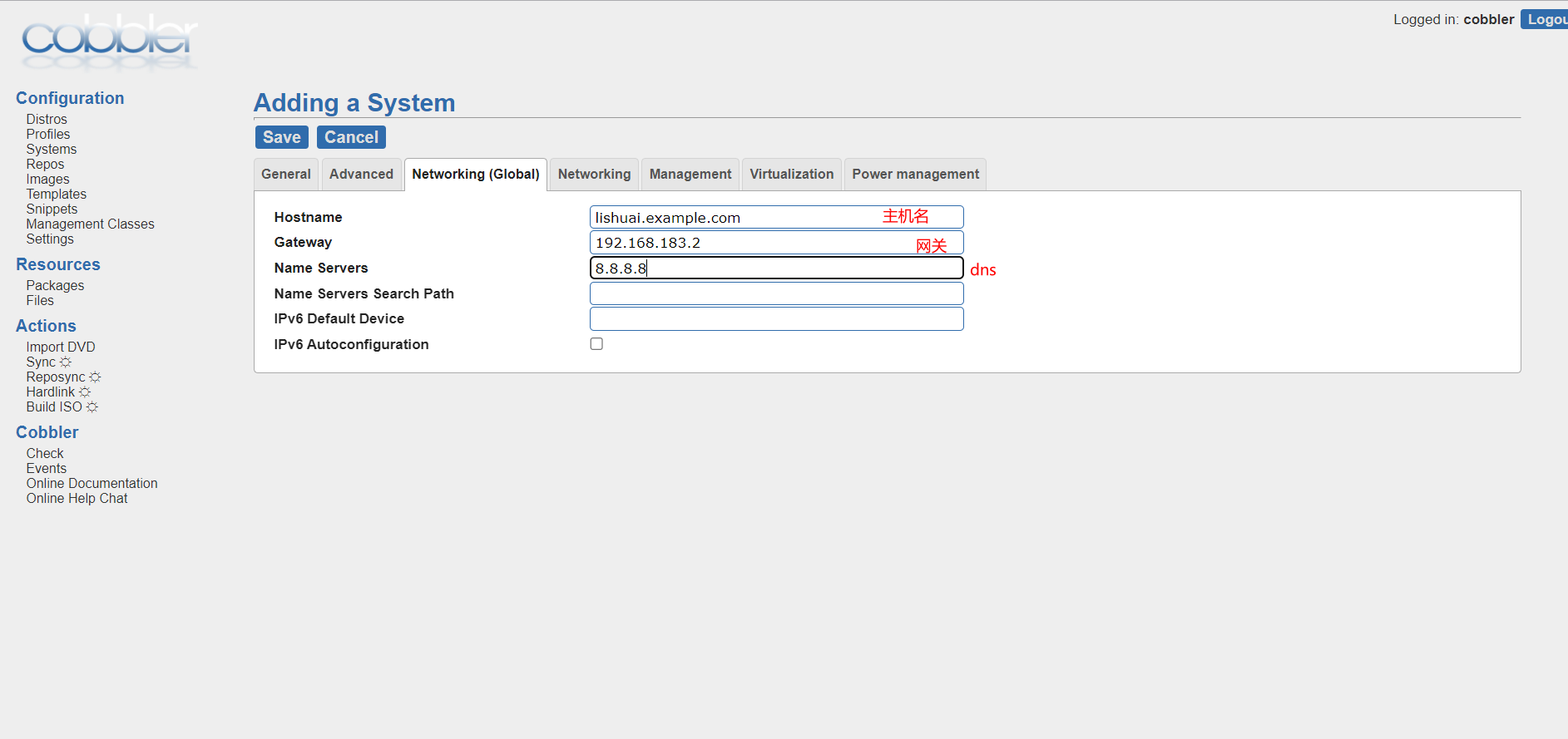Click the gear icon next to Sync

coord(66,362)
